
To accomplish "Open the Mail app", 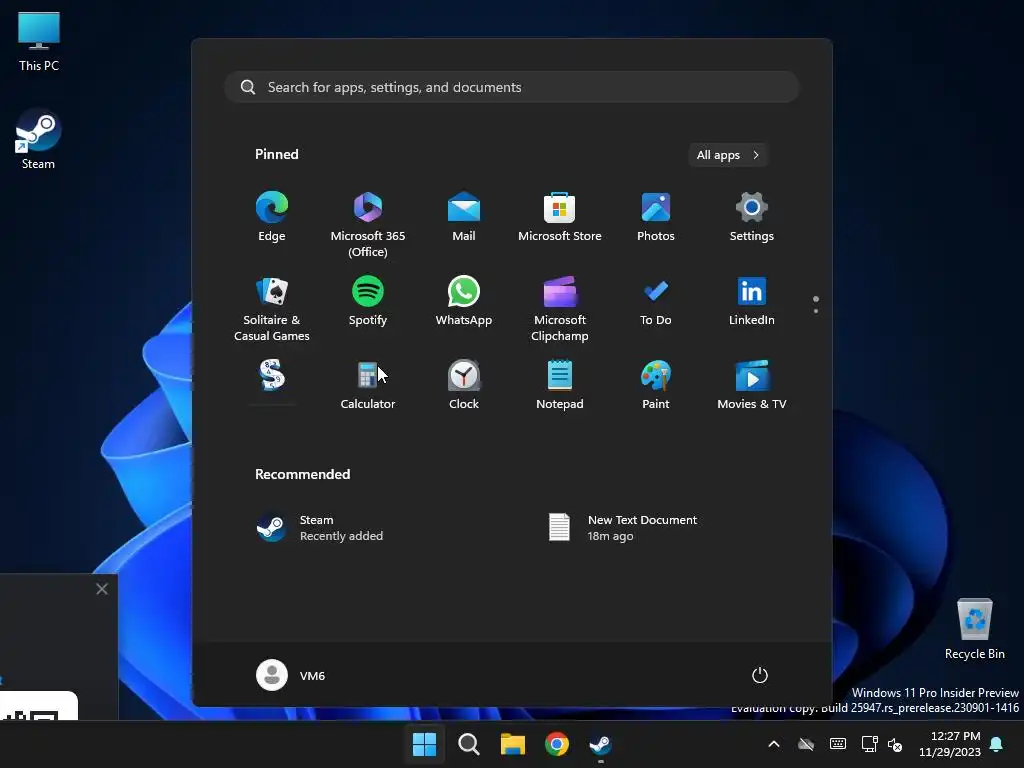I will 464,218.
